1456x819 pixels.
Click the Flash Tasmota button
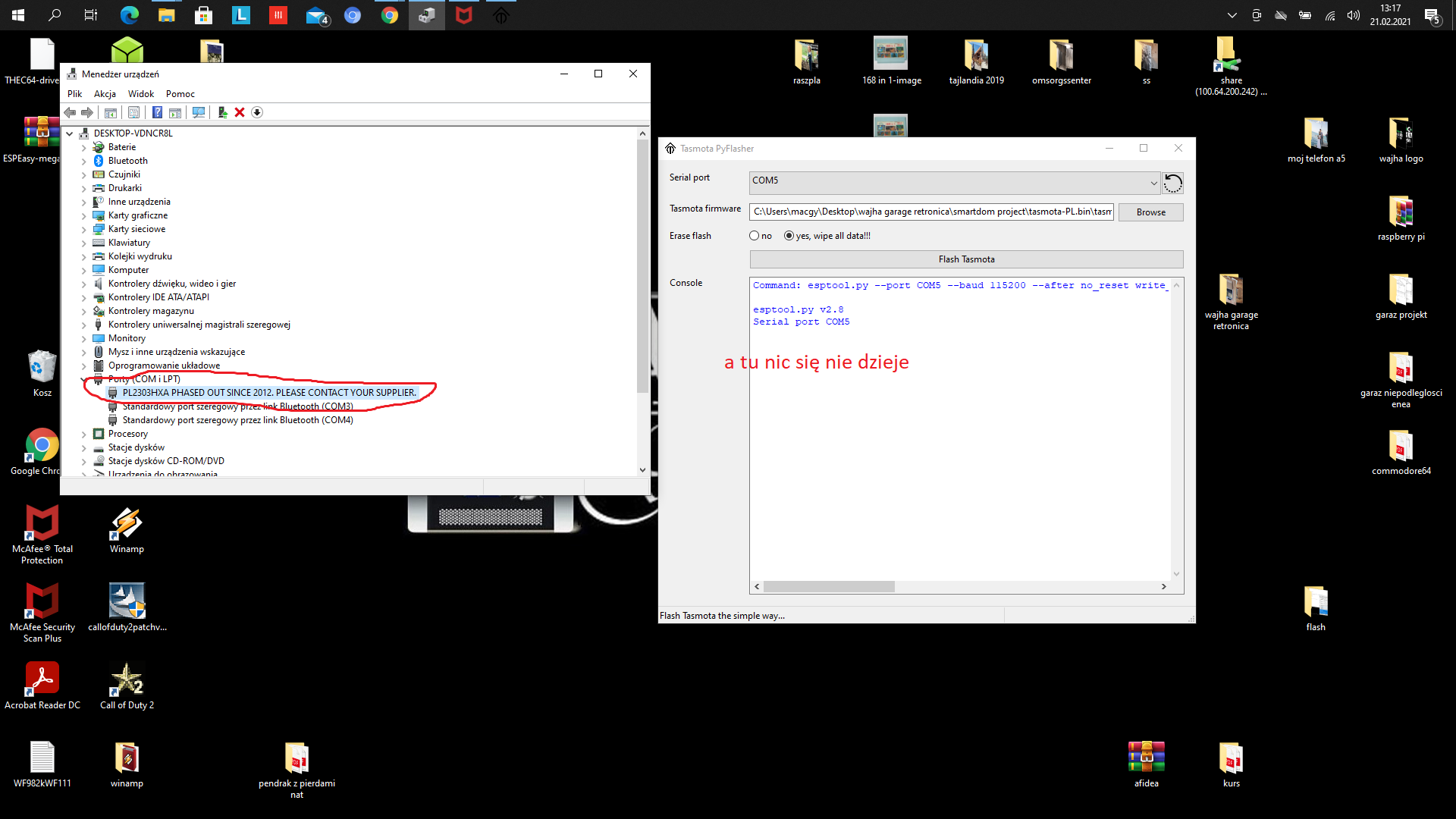pyautogui.click(x=966, y=259)
